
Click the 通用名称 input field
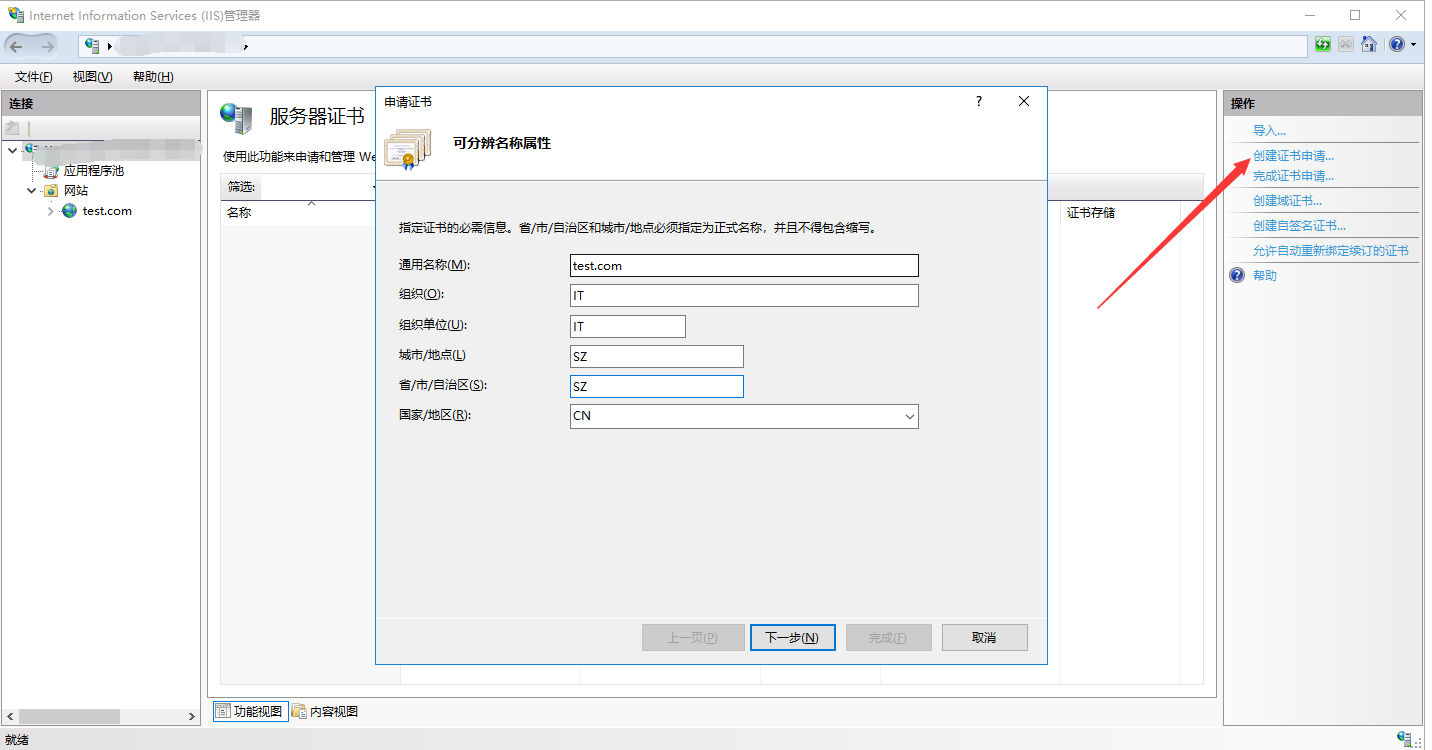click(743, 266)
